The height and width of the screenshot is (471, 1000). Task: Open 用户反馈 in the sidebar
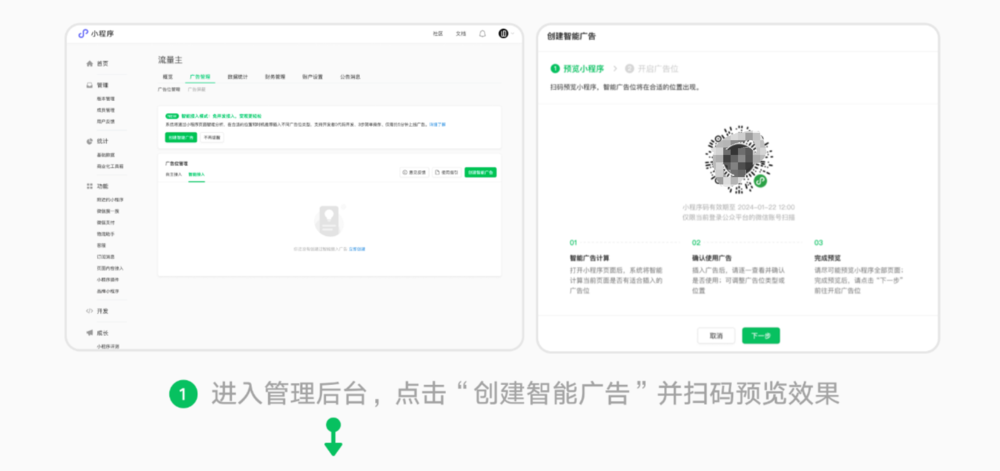[x=106, y=121]
